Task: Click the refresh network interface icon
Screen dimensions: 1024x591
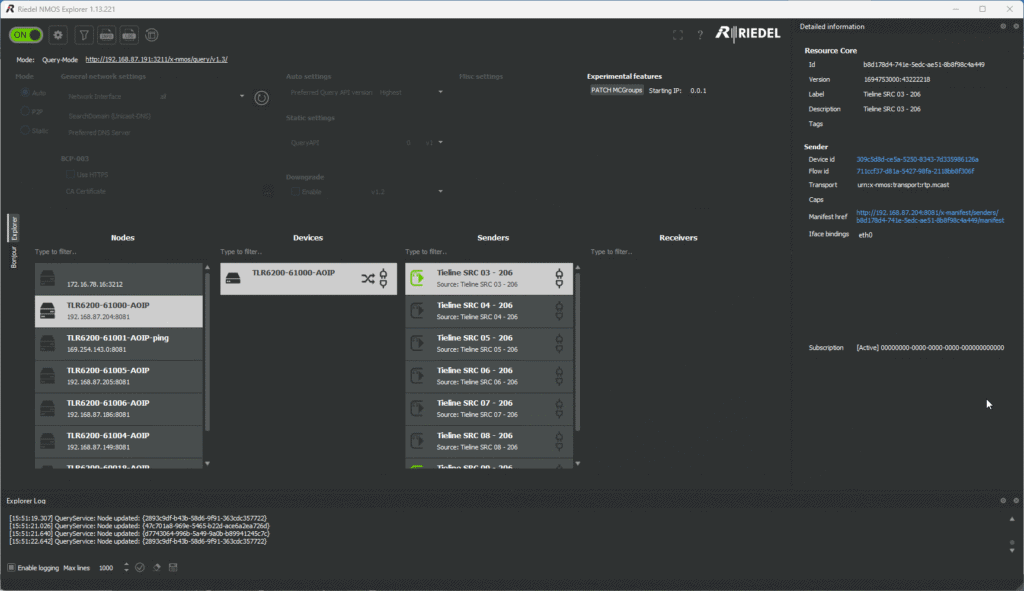Action: [261, 97]
